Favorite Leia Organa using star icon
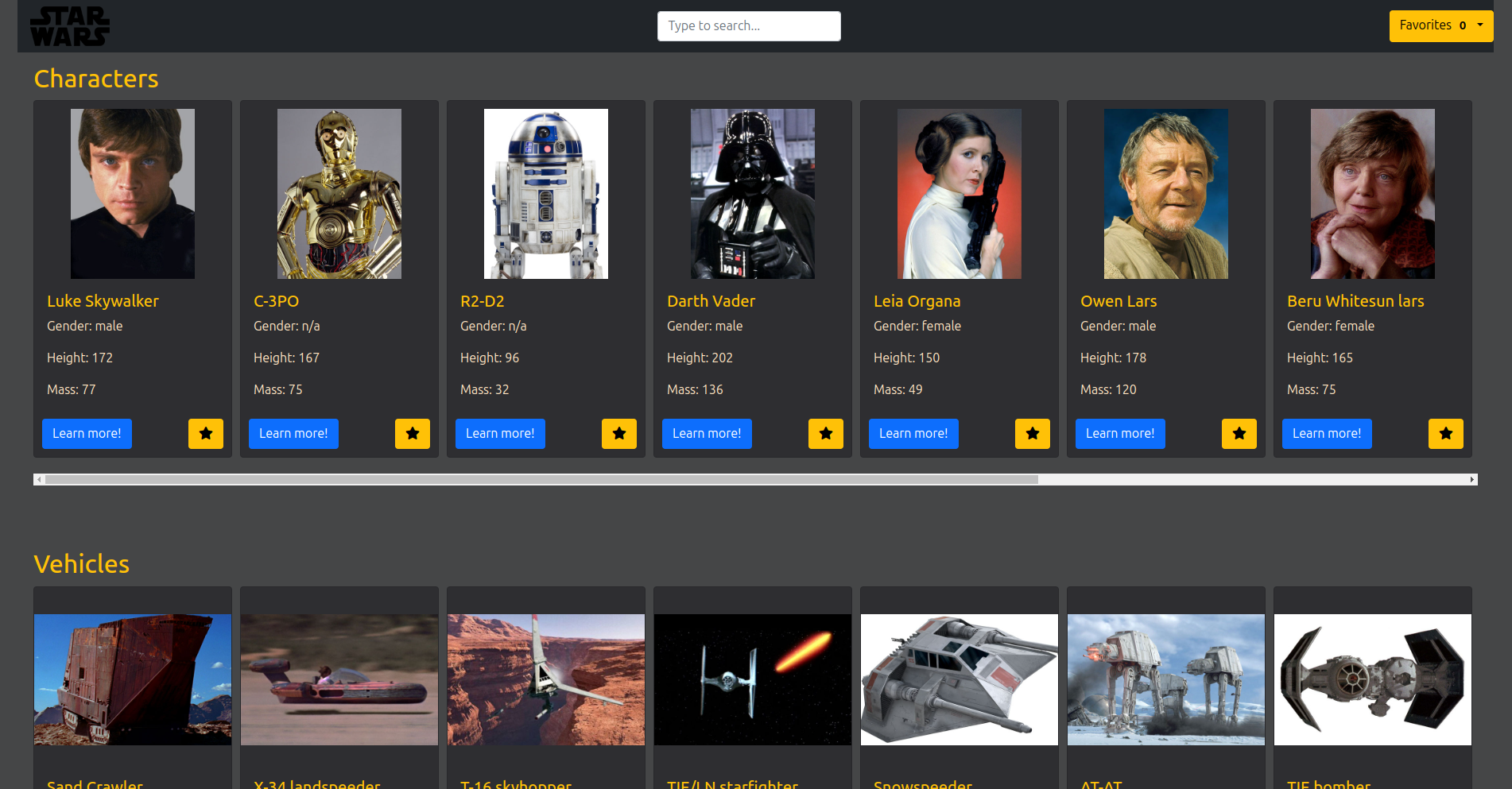The image size is (1512, 789). point(1033,434)
